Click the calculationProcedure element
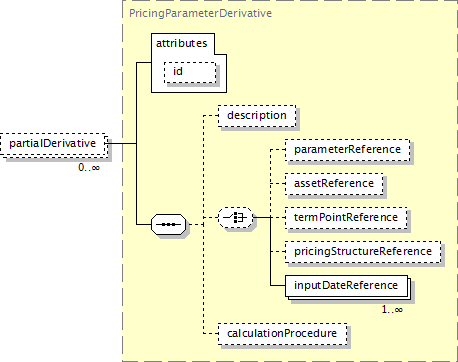 [x=282, y=334]
